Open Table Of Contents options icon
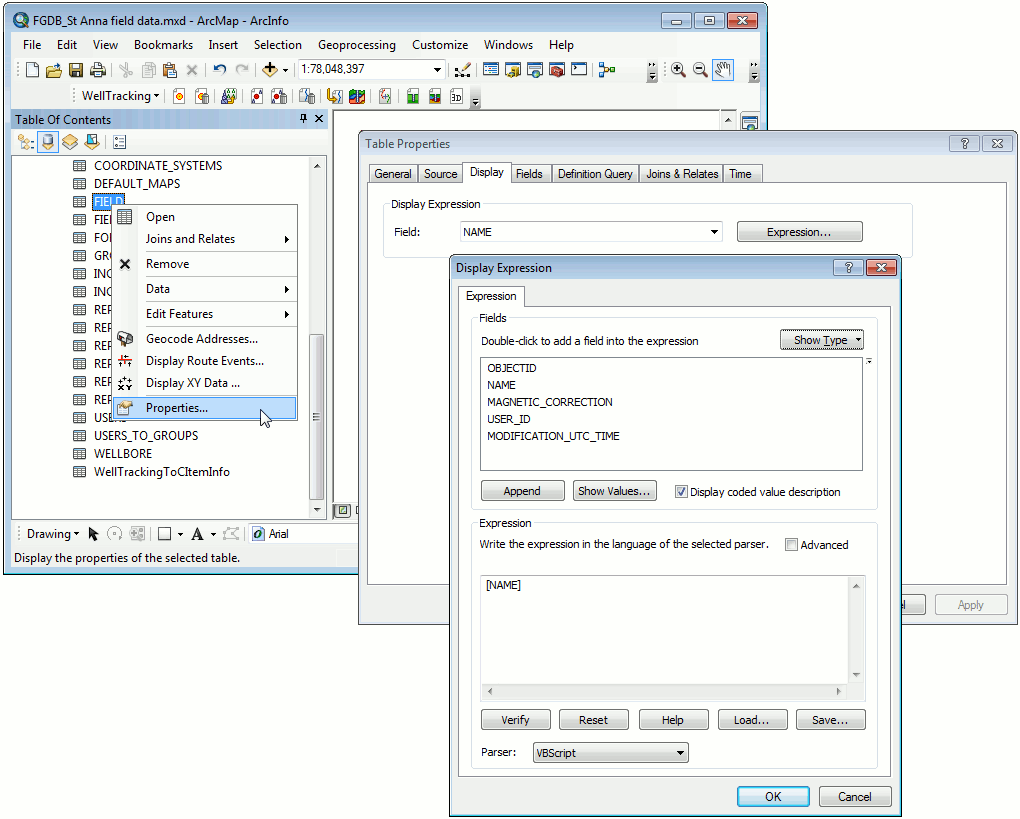 point(120,142)
